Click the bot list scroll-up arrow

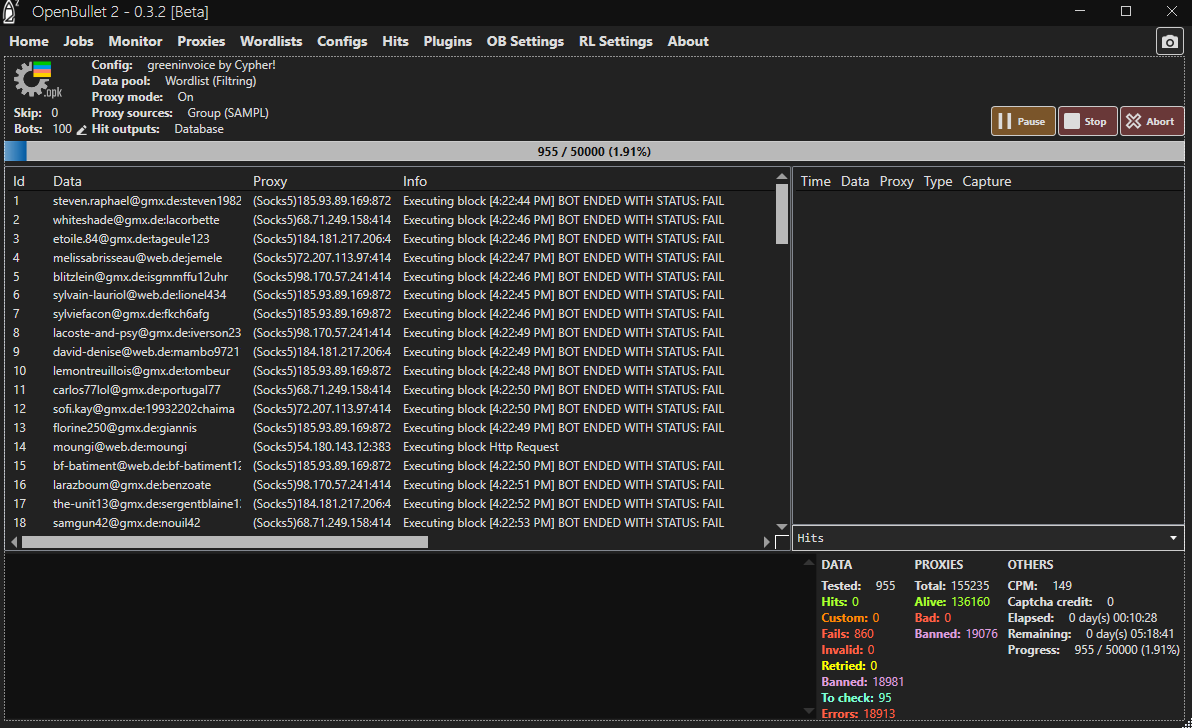(782, 177)
